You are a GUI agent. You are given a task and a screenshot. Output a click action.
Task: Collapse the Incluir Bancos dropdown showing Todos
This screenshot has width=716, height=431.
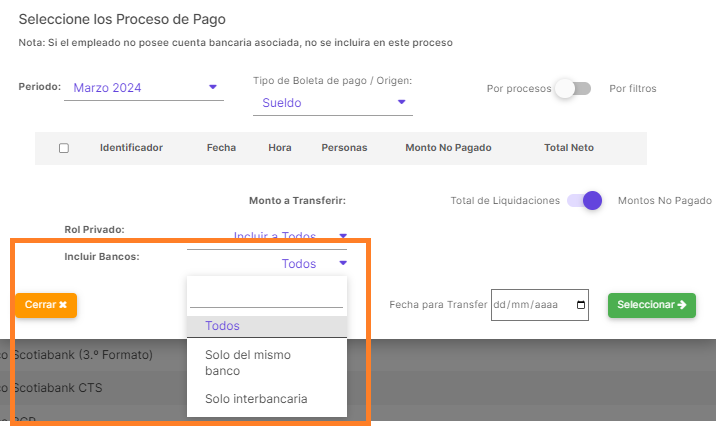[x=342, y=264]
